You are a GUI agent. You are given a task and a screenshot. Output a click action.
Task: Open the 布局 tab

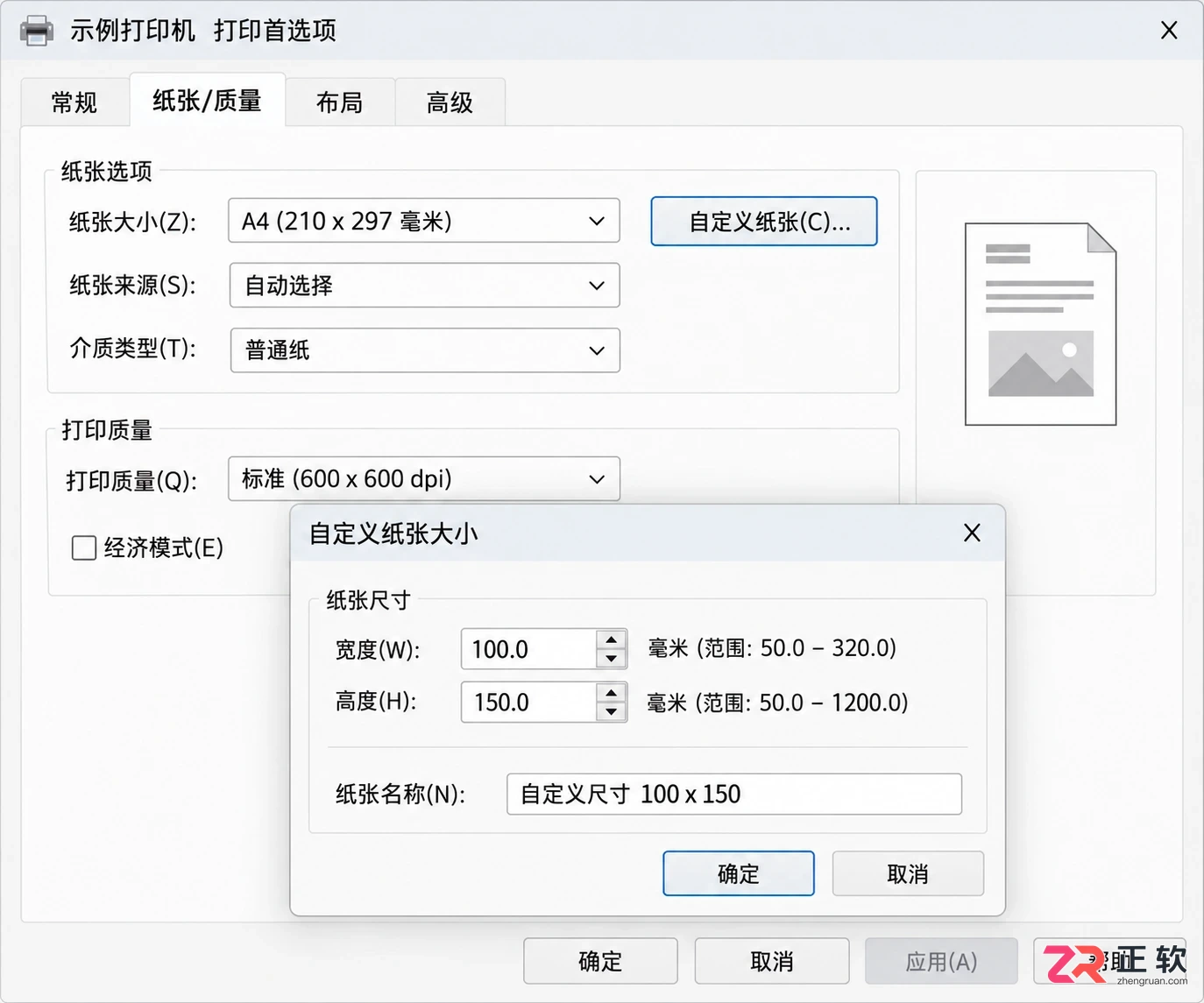tap(340, 102)
